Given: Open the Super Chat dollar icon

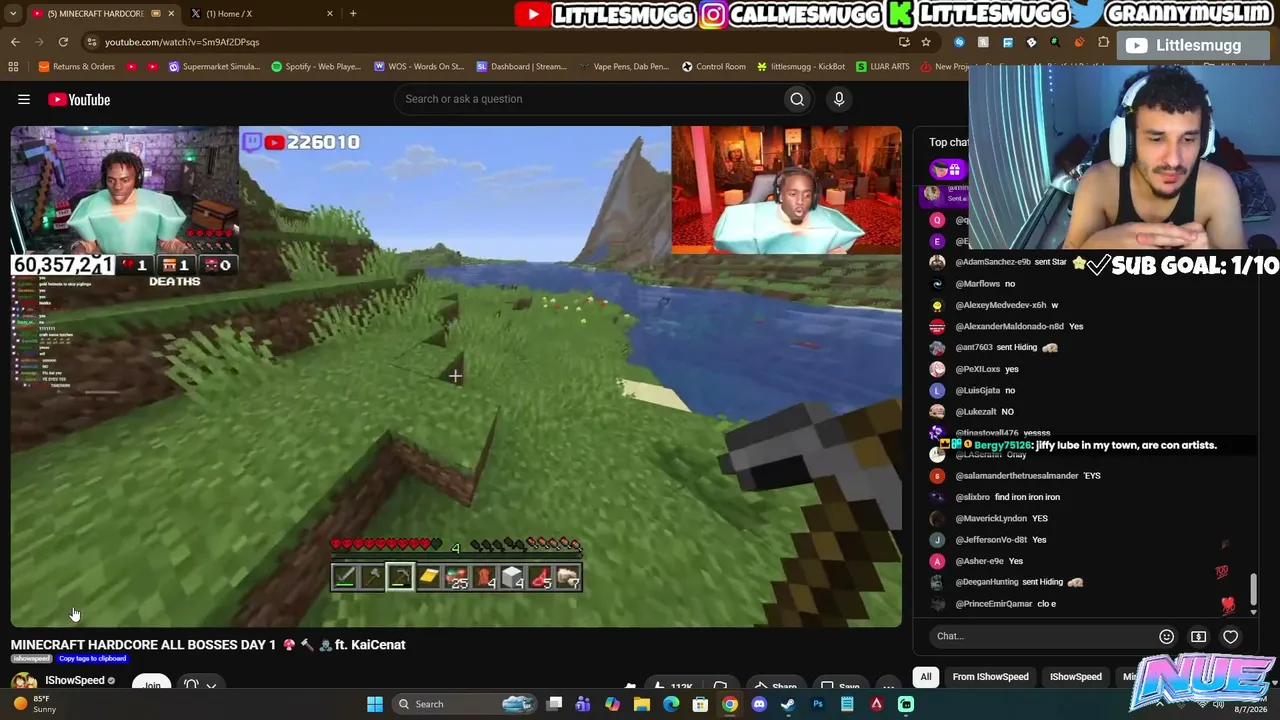Looking at the screenshot, I should pos(1198,636).
